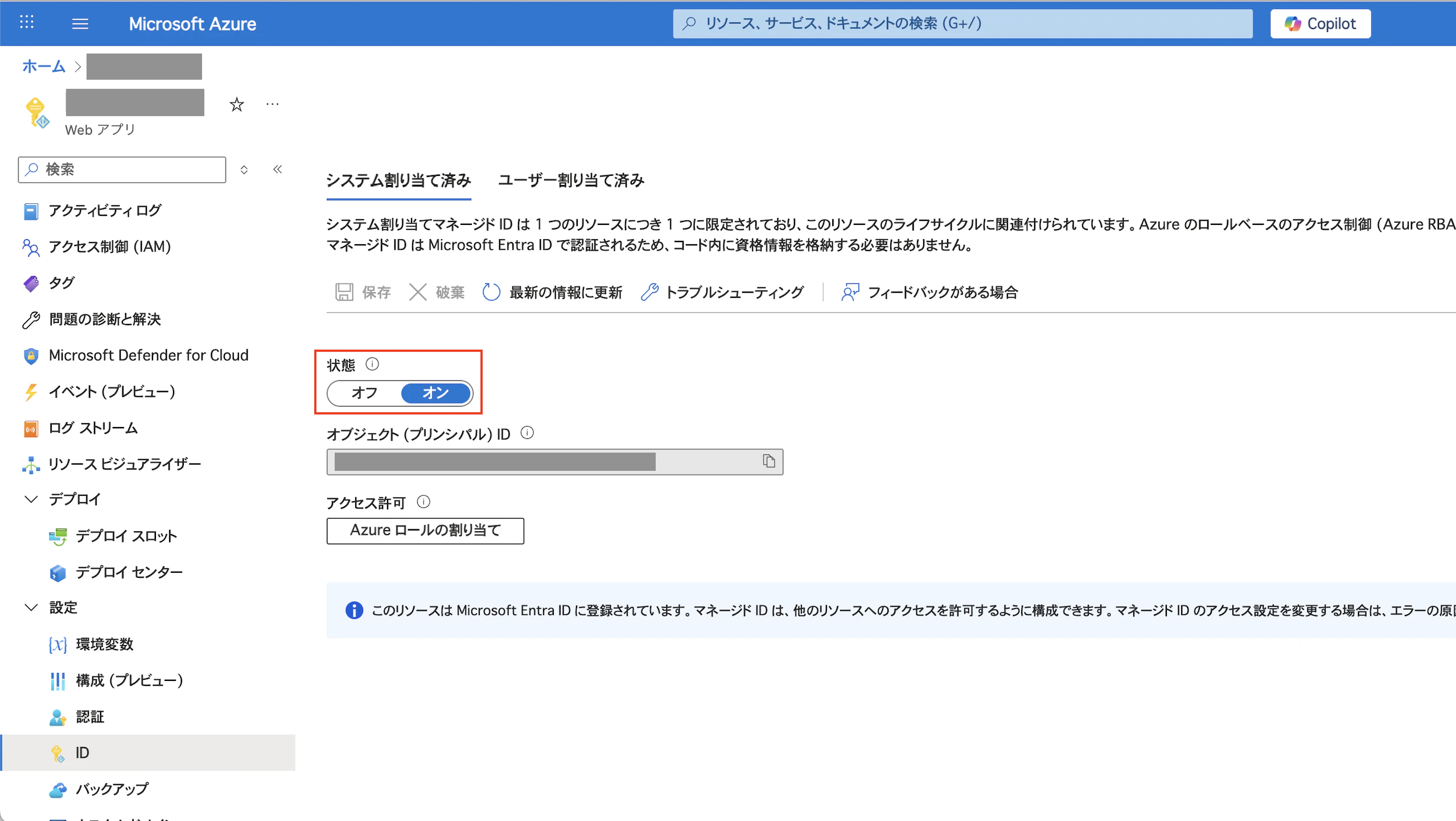Click フィードバックがある場合
This screenshot has width=1456, height=821.
click(x=929, y=293)
